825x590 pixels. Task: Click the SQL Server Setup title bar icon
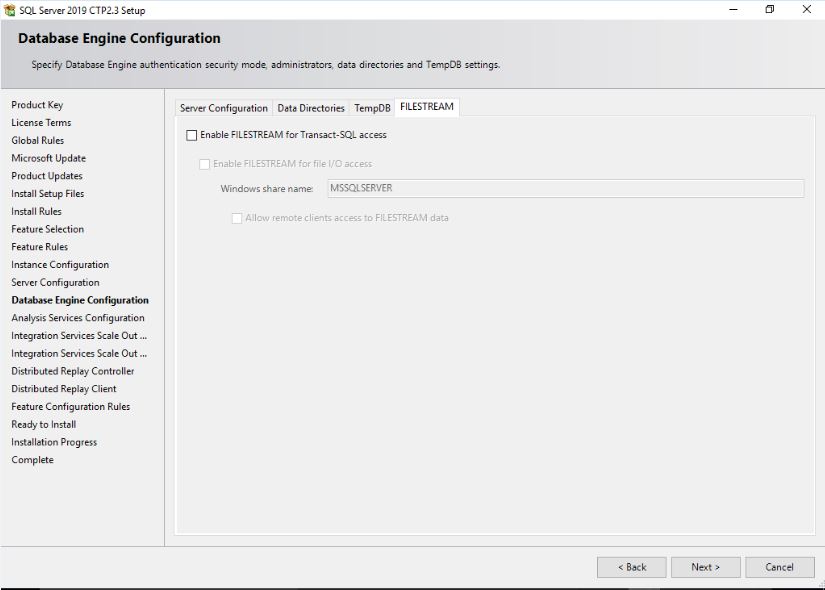click(x=9, y=9)
